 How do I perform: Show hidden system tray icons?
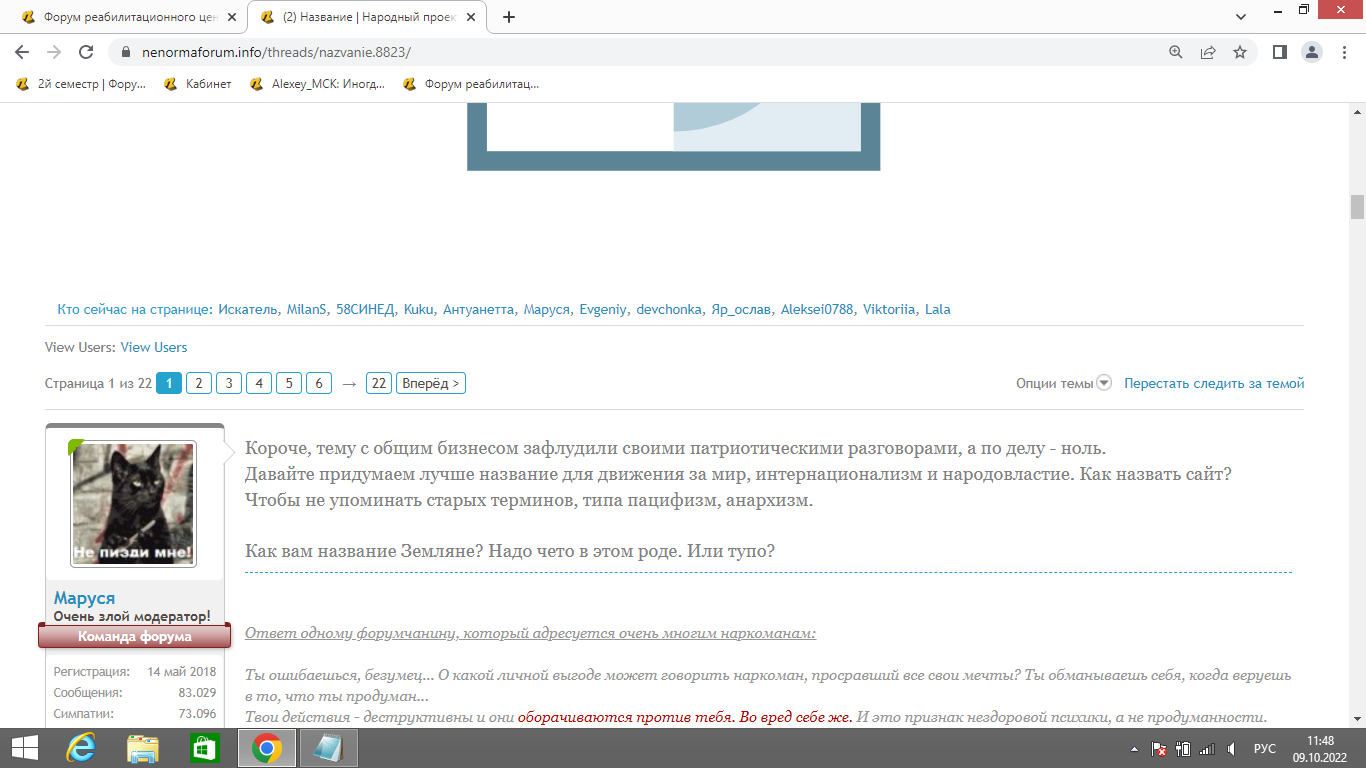(x=1134, y=748)
